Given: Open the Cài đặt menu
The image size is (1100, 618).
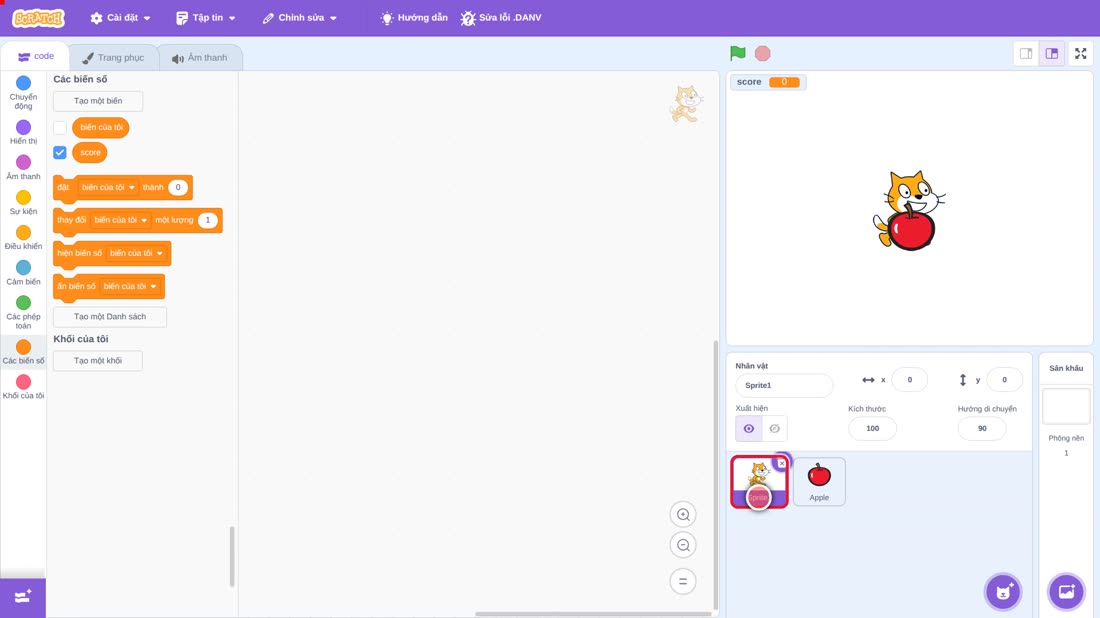Looking at the screenshot, I should coord(121,18).
